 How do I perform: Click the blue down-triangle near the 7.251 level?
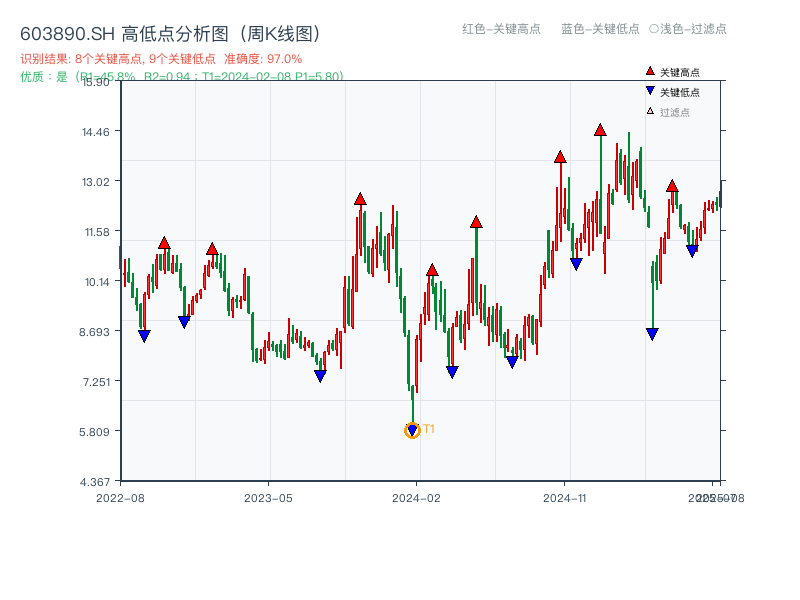coord(320,375)
